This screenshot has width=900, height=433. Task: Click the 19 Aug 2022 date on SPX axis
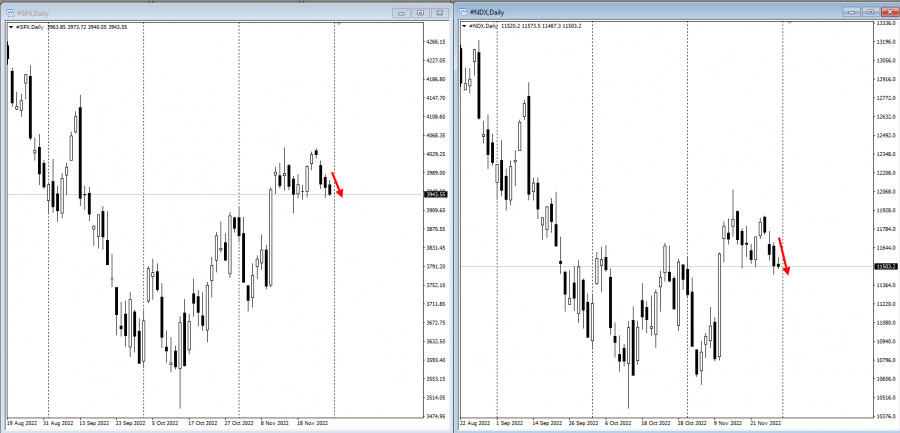click(x=21, y=422)
